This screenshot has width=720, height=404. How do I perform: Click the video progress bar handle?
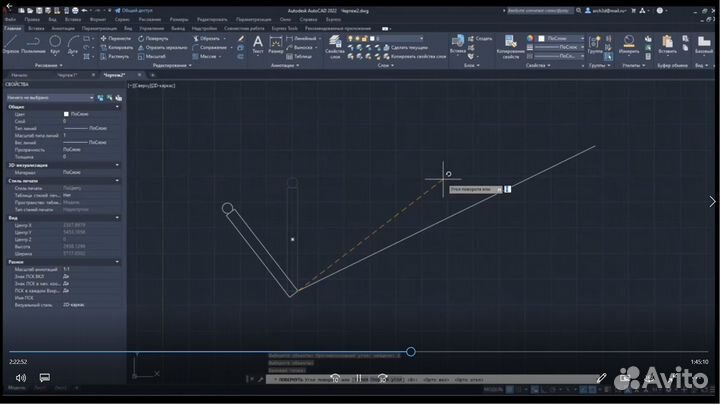click(410, 351)
